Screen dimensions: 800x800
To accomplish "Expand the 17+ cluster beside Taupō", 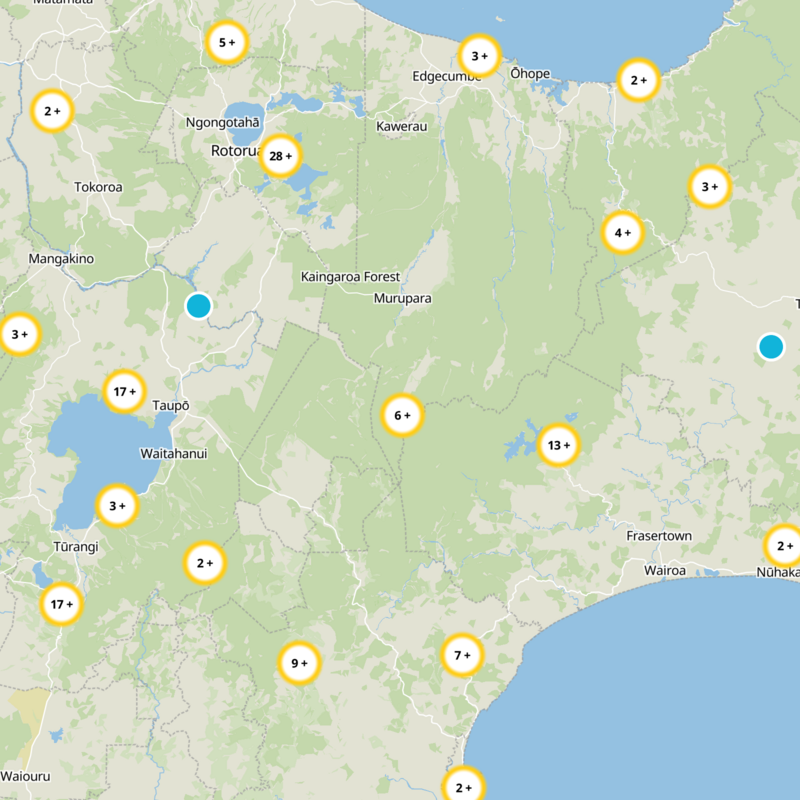I will pos(124,391).
